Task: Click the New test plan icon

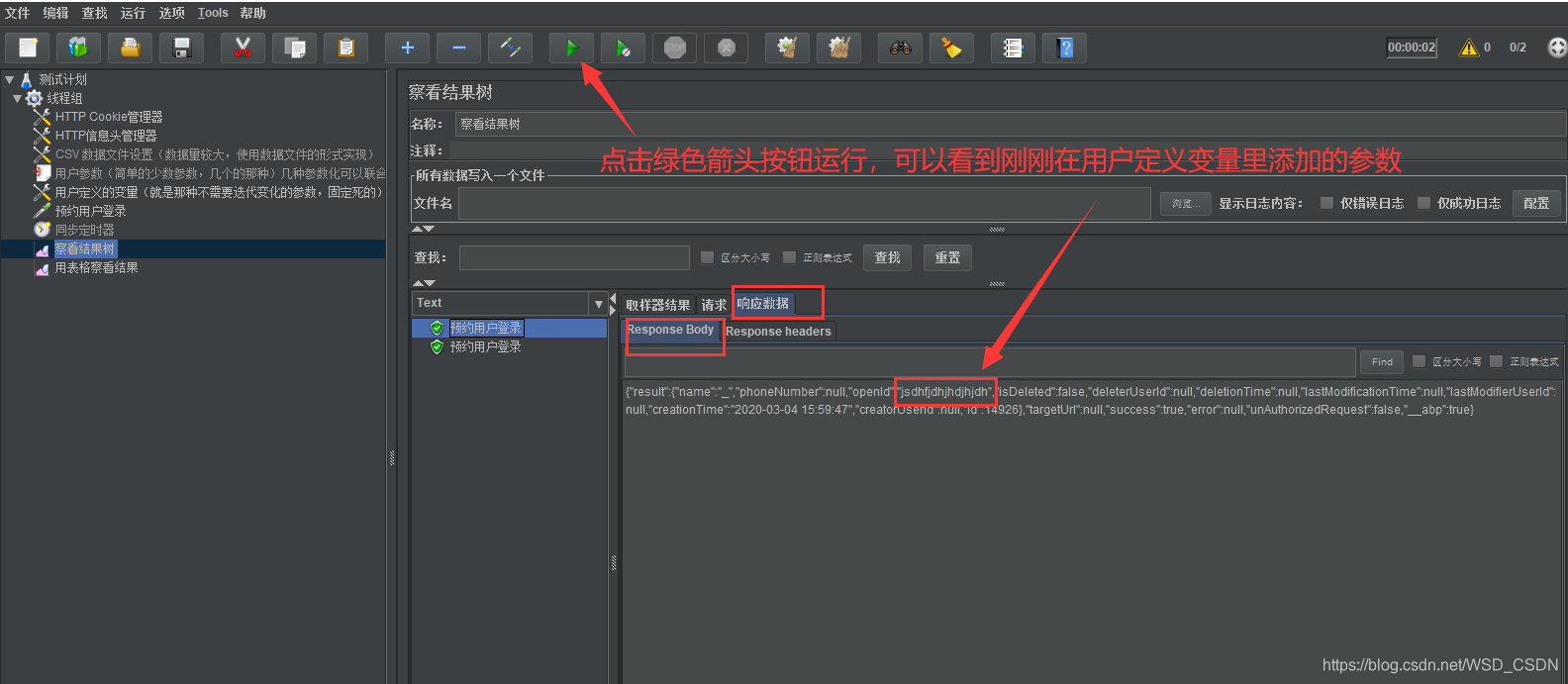Action: point(28,48)
